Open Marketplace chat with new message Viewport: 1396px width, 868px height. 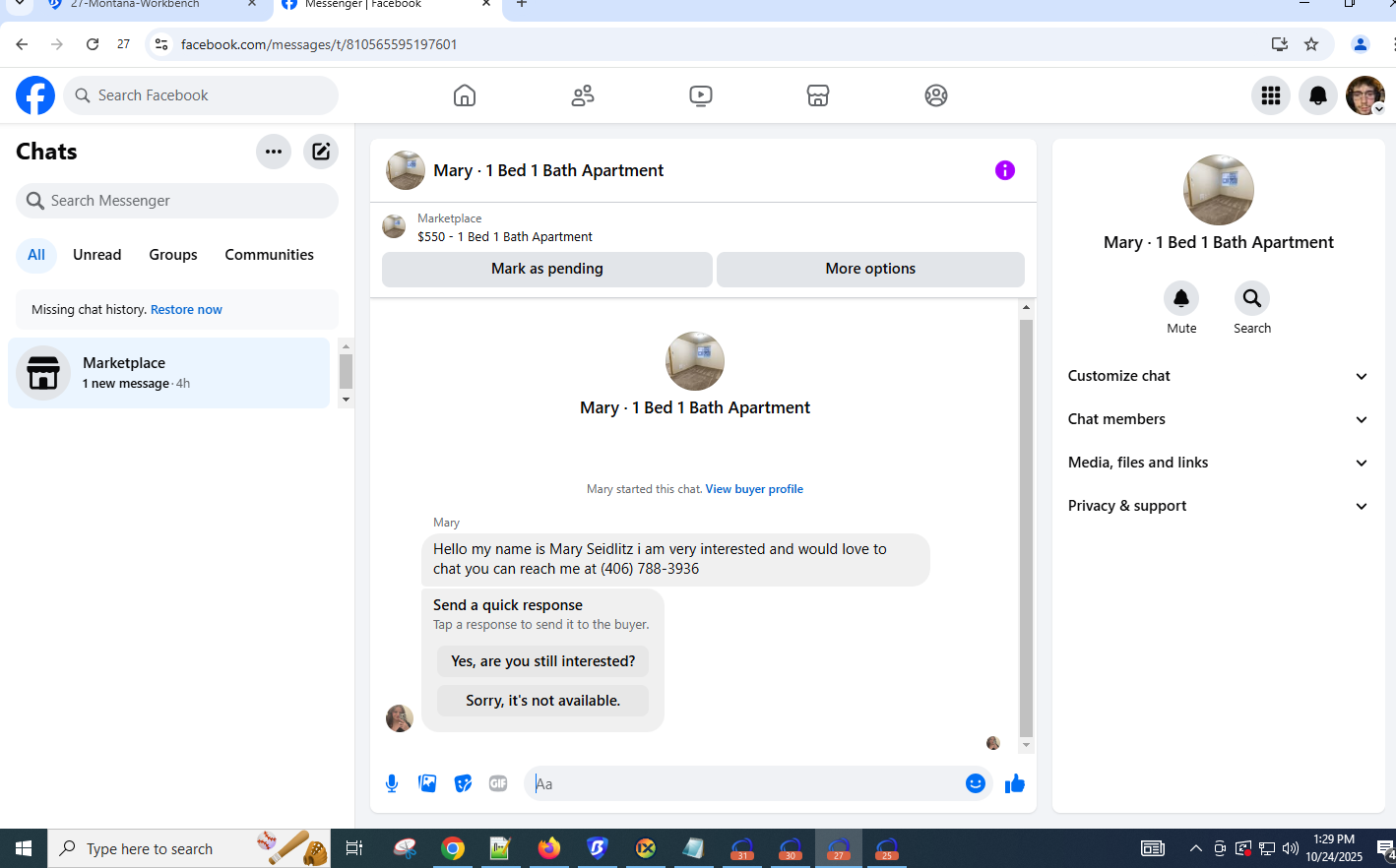169,373
